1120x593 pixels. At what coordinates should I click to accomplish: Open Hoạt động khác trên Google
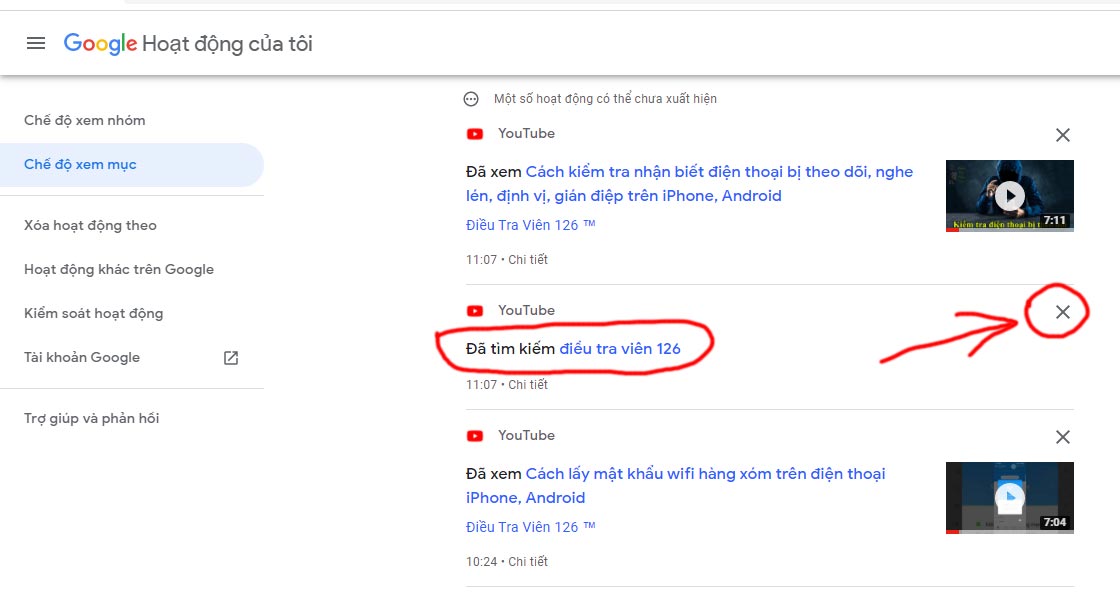pos(119,269)
